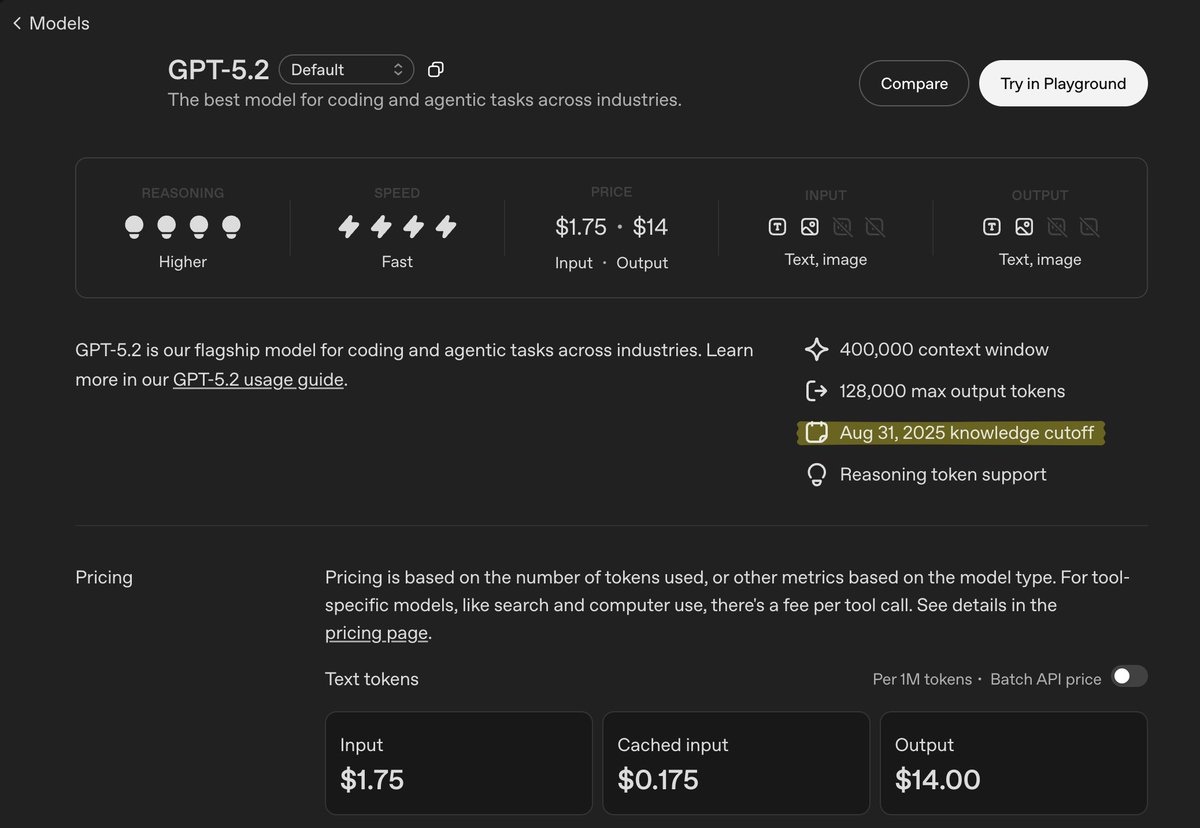
Task: Click 'Reasoning token support' text
Action: pos(943,475)
